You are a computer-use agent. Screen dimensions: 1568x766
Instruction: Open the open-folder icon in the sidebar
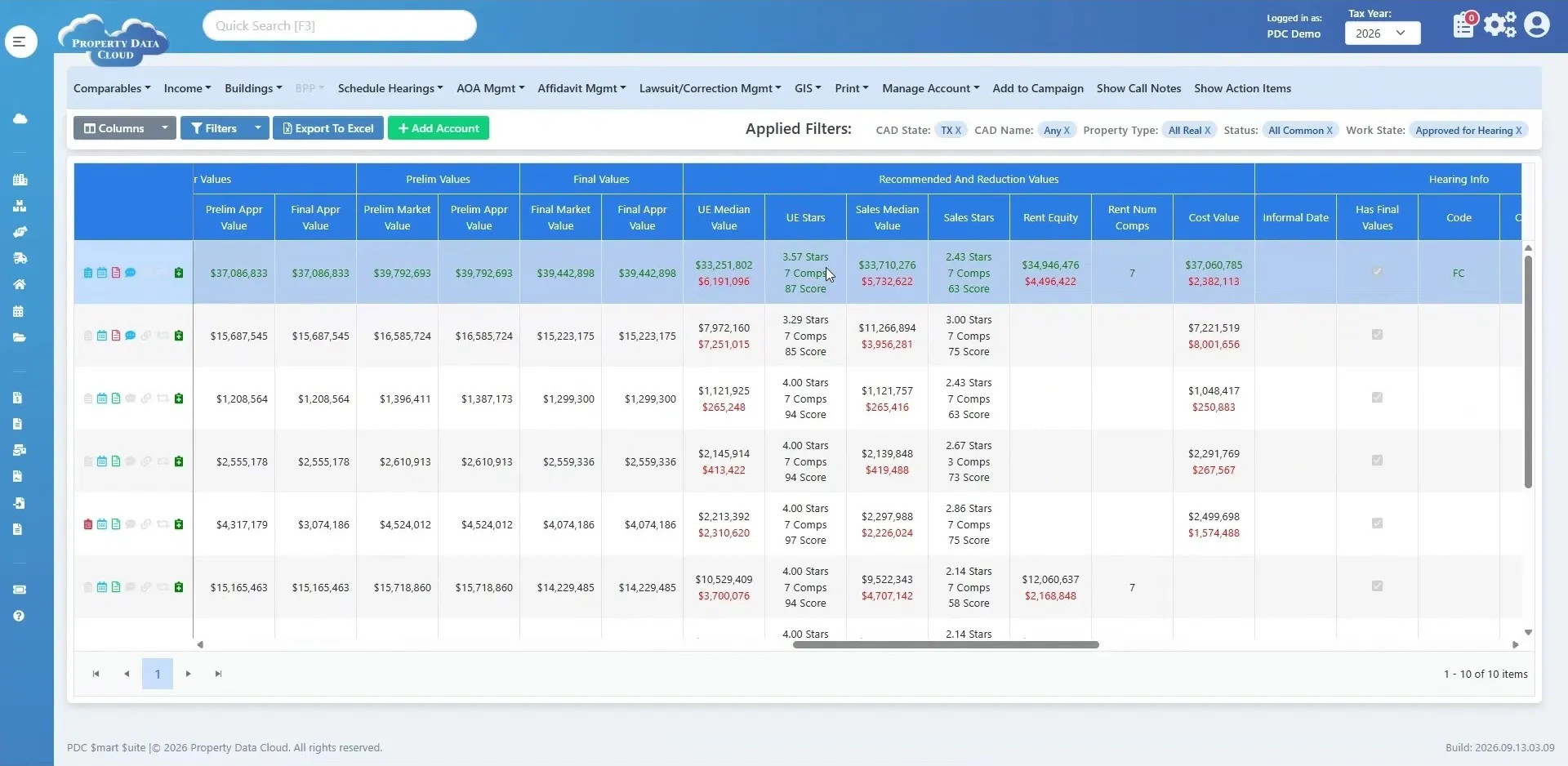[x=20, y=337]
